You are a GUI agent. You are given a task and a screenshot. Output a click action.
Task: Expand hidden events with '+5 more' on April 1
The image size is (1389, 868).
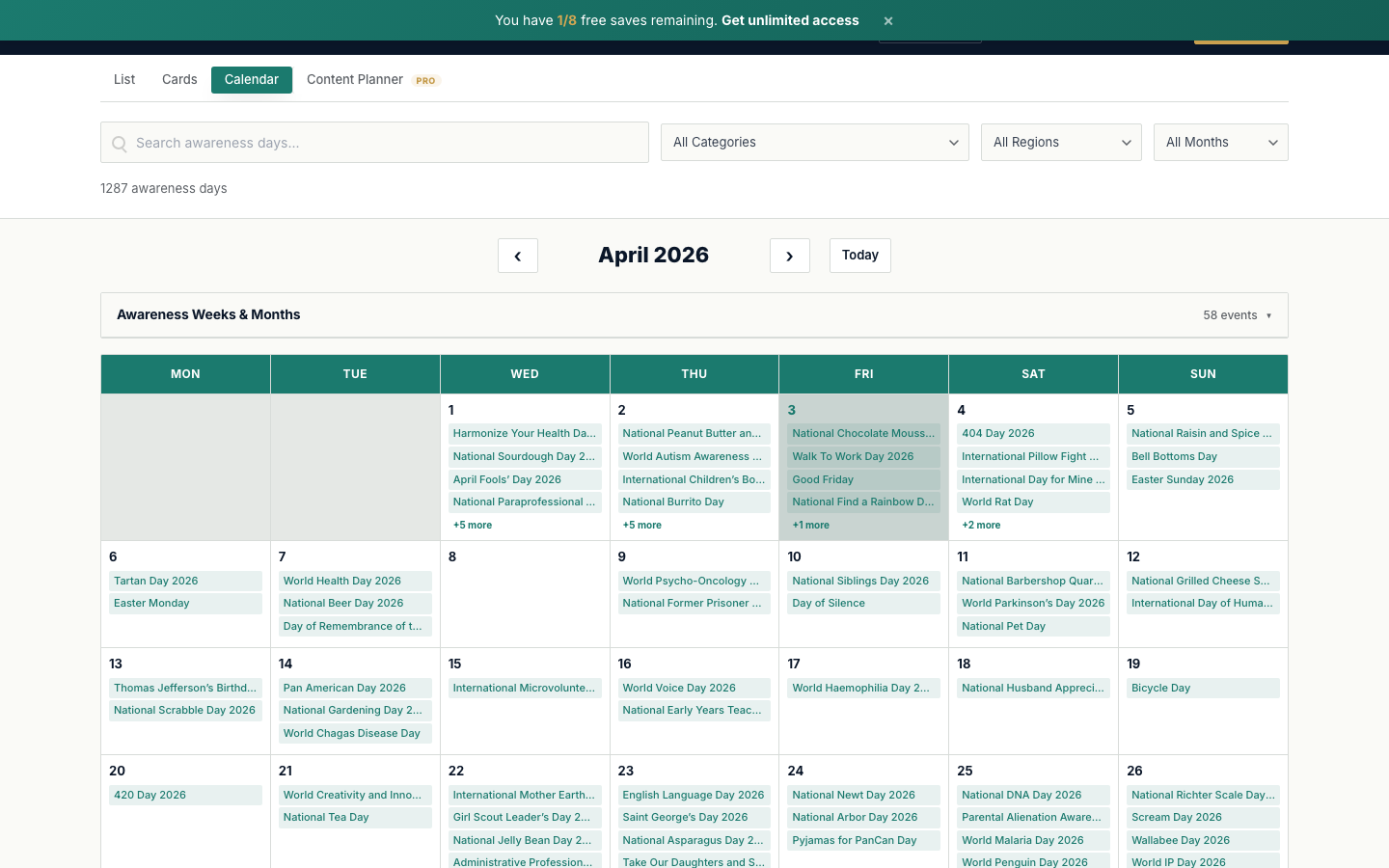click(473, 525)
